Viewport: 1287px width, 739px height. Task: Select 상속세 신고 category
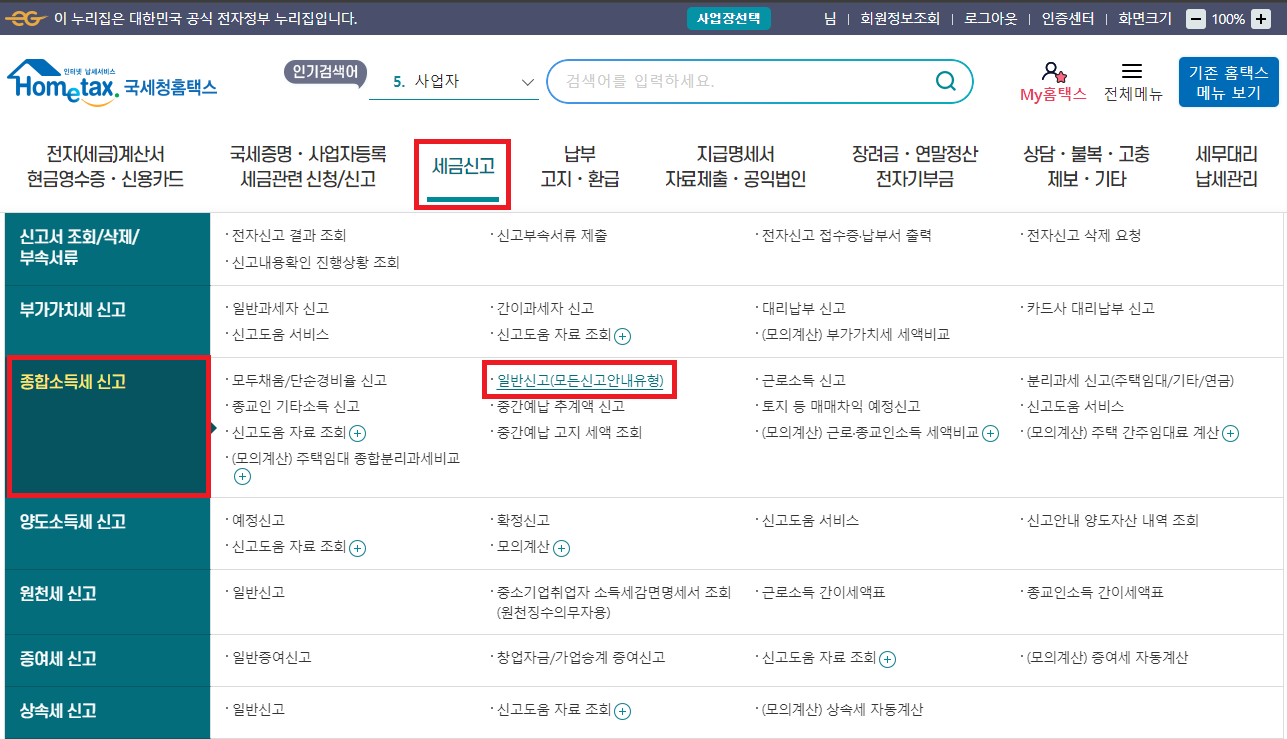click(108, 712)
